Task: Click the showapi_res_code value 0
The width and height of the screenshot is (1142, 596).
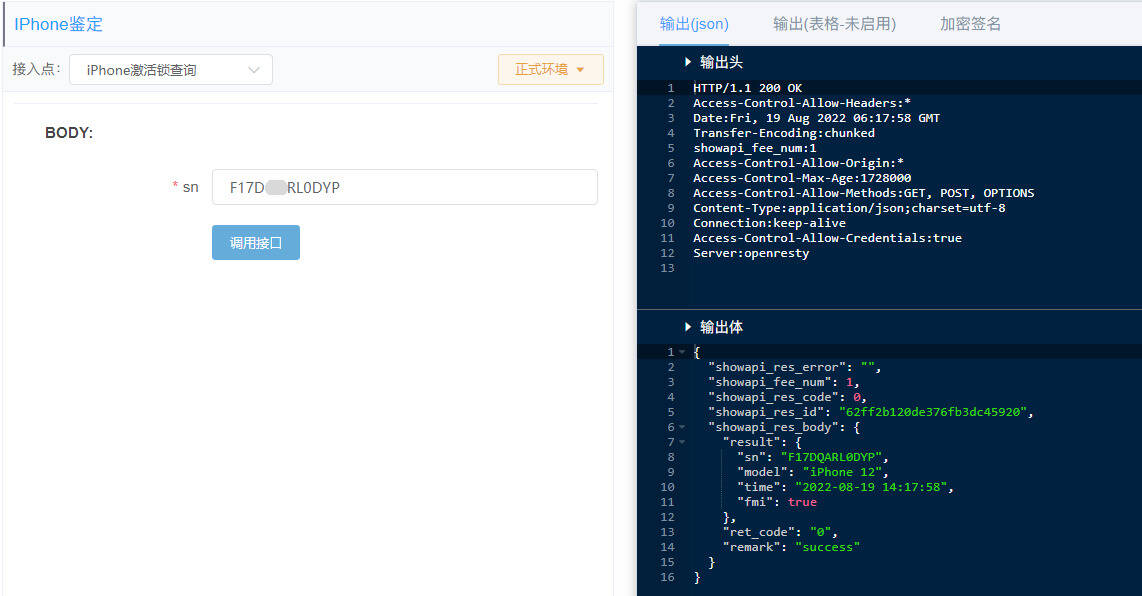Action: tap(856, 397)
